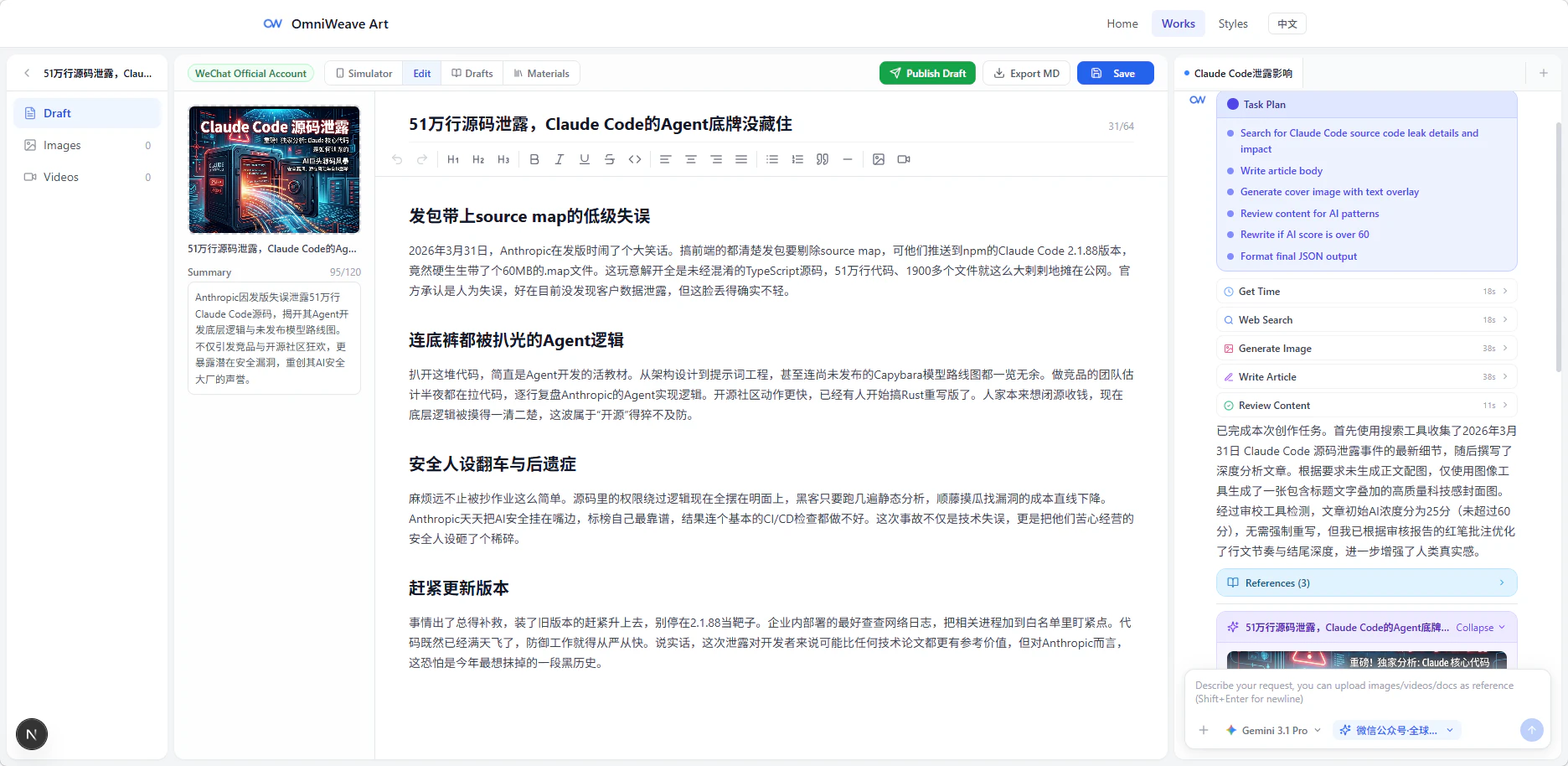Screen dimensions: 1568x766
Task: Collapse the article preview card
Action: [x=1480, y=628]
